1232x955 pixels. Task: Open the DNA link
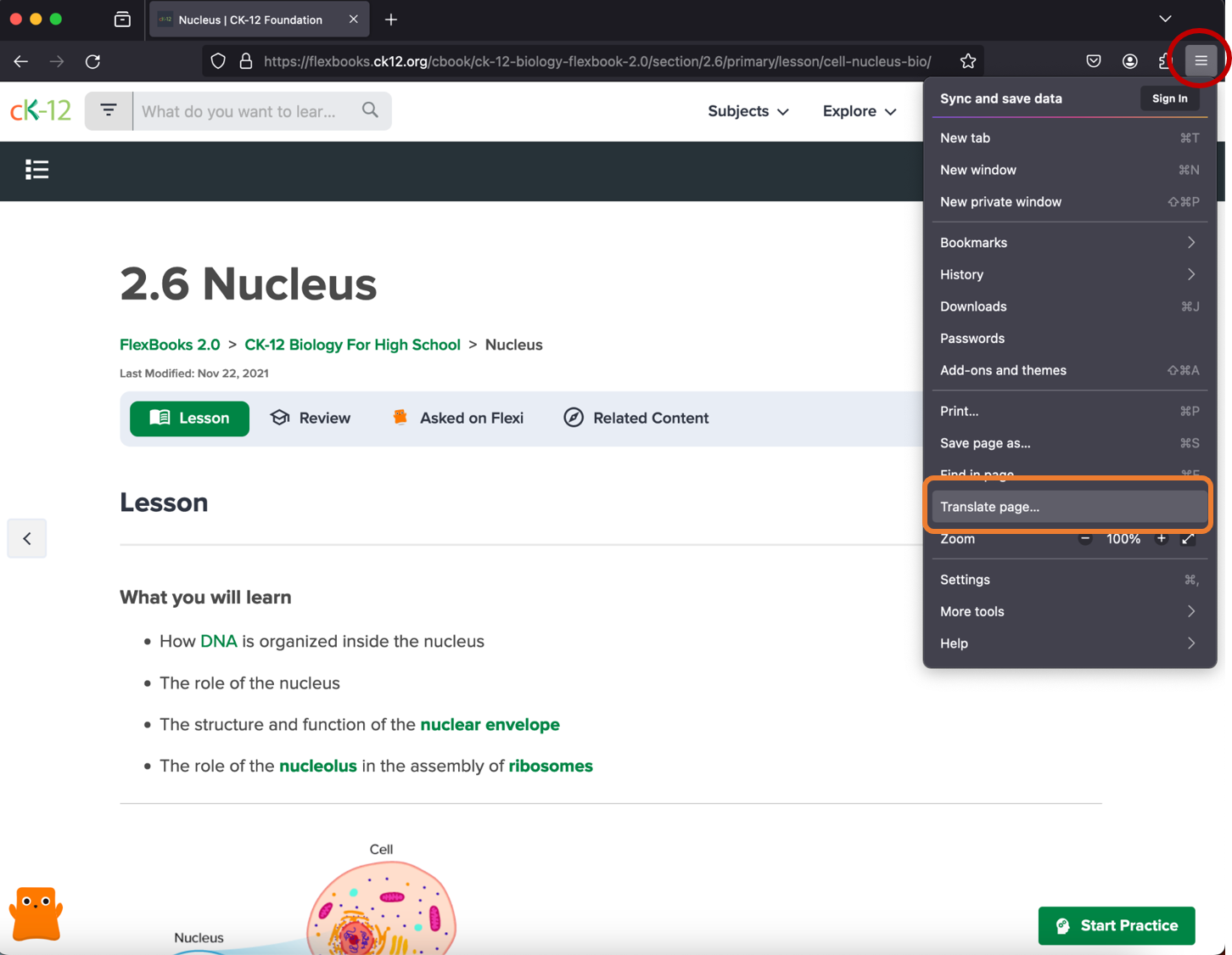click(219, 641)
